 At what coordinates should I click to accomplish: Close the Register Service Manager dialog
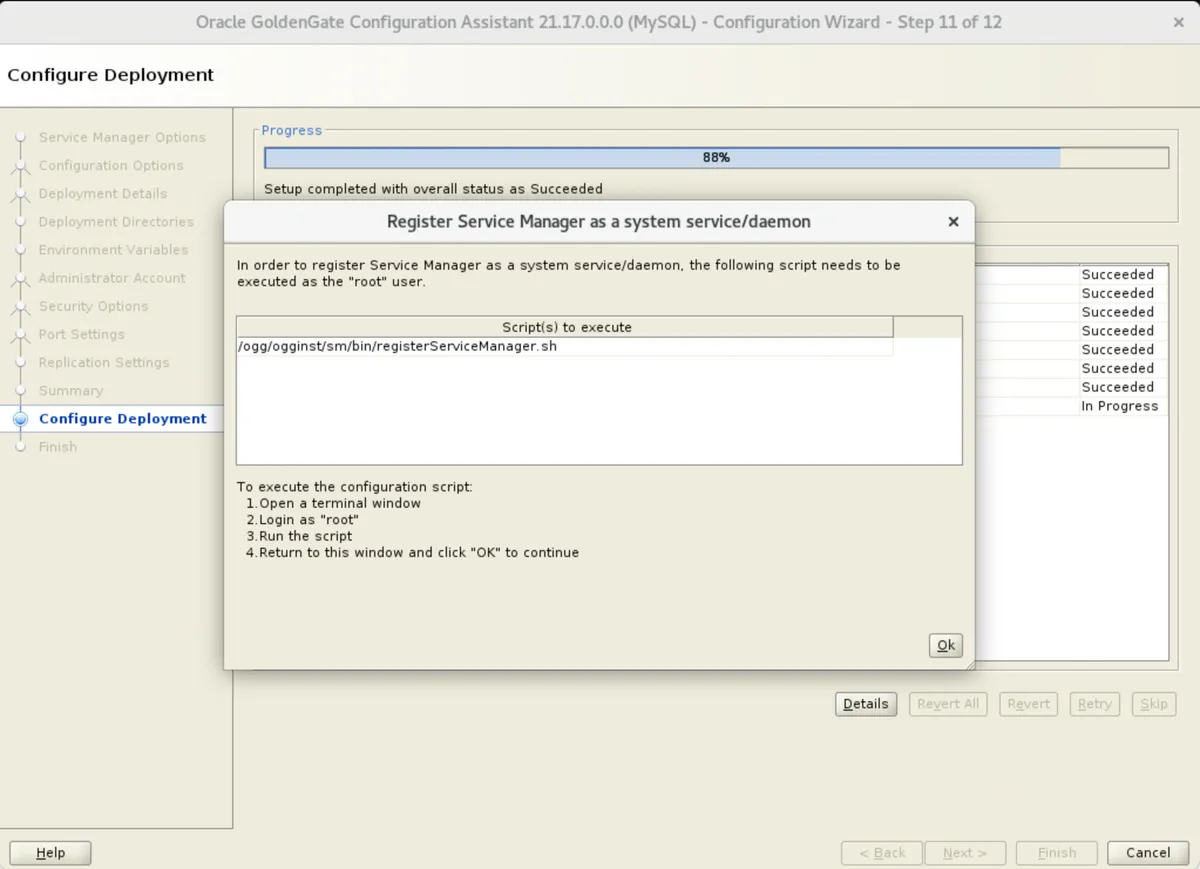953,222
